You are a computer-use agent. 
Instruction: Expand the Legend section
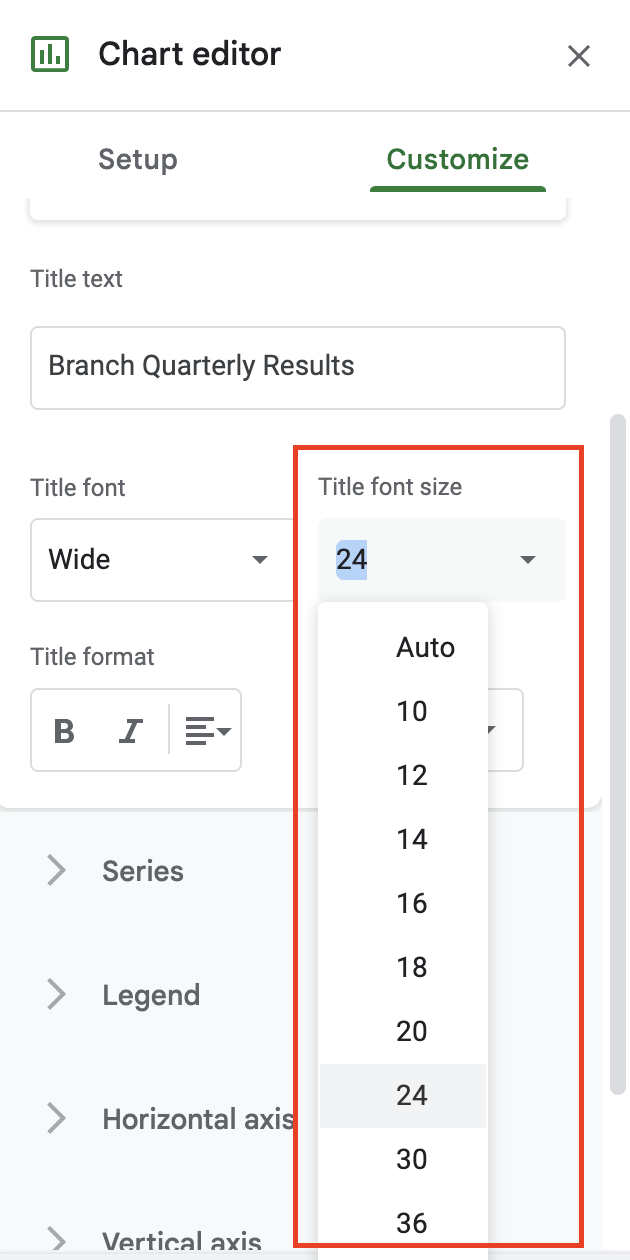(150, 995)
